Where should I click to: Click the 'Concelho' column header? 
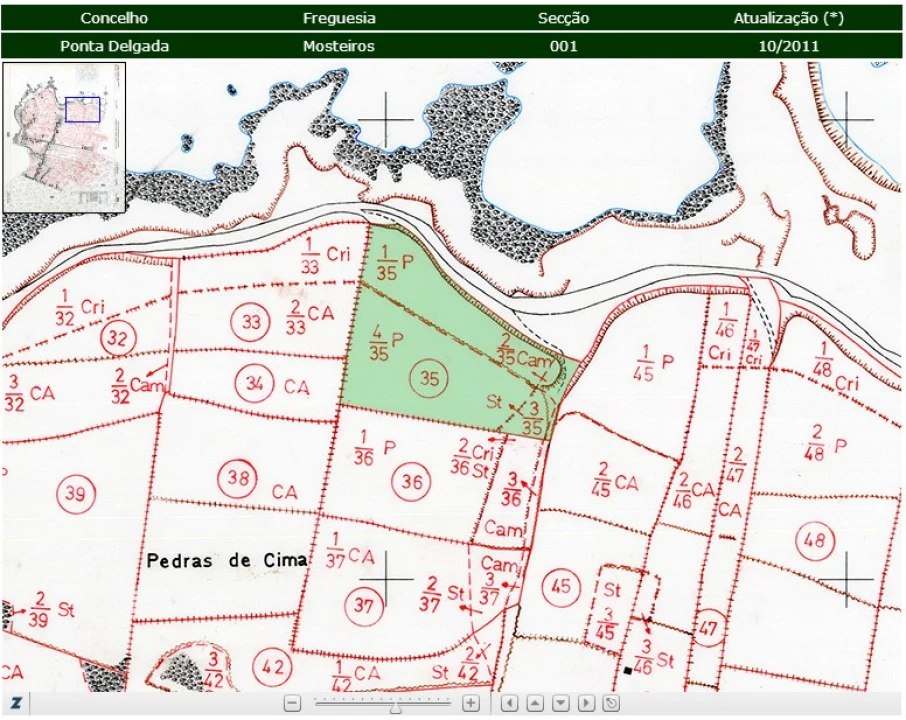(114, 18)
